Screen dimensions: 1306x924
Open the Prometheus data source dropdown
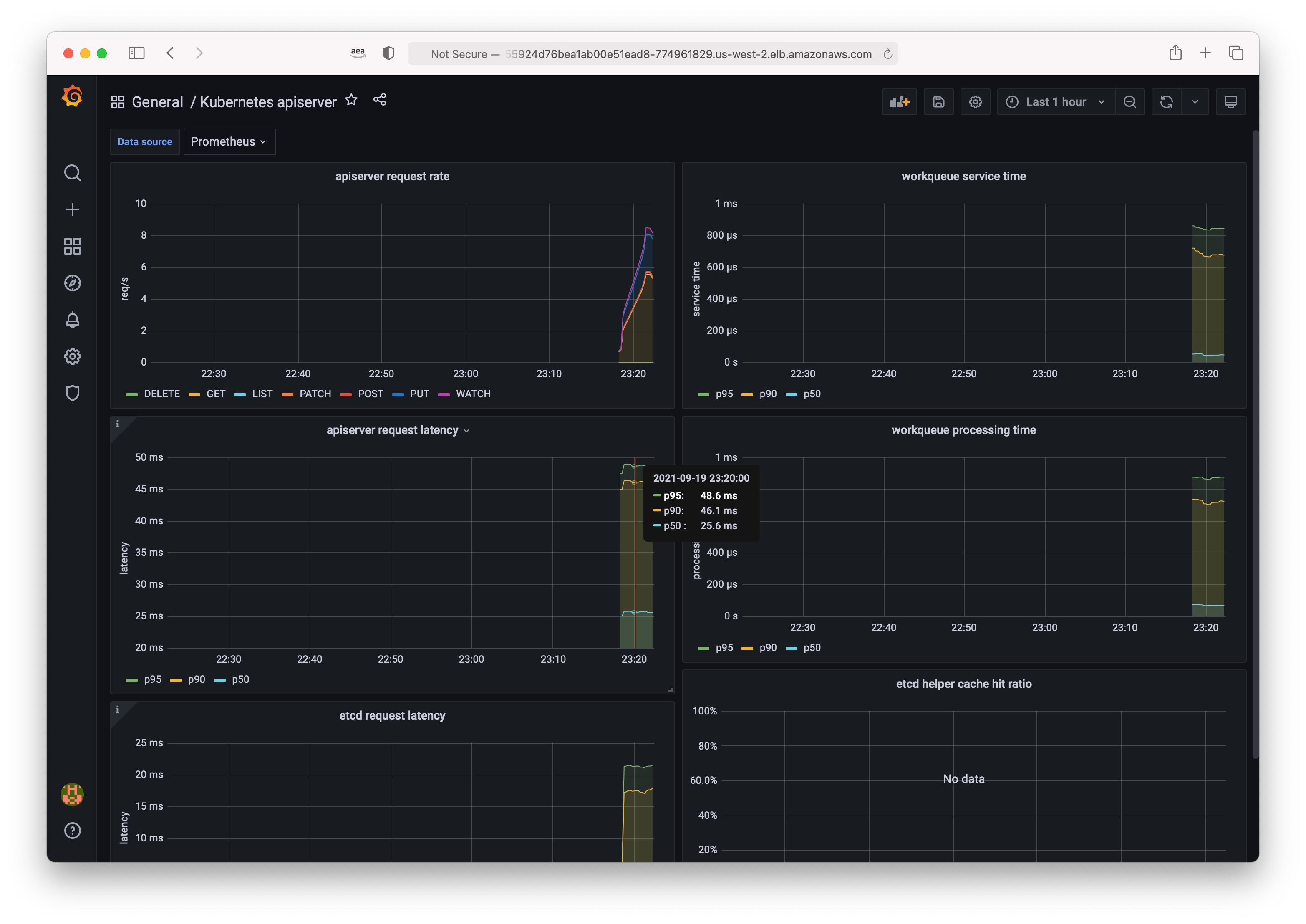(229, 141)
